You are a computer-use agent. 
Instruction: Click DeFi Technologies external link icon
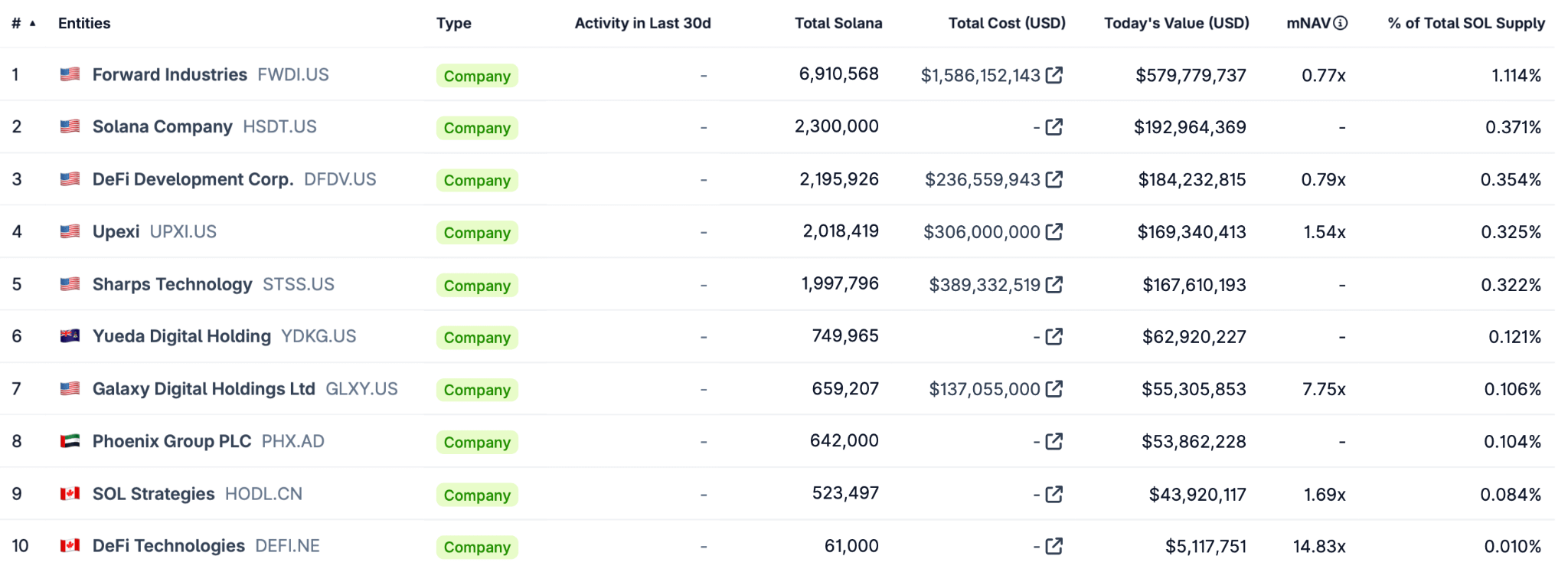pos(1054,546)
